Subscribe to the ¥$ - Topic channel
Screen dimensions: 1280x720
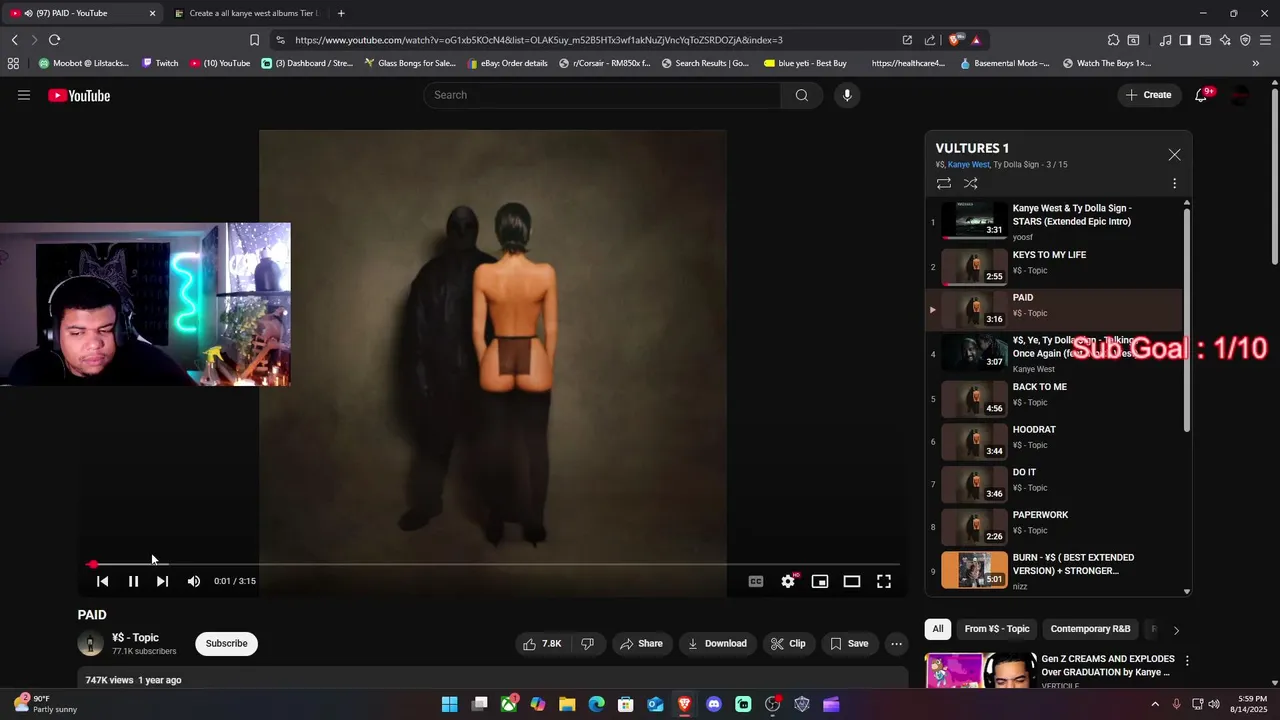click(x=226, y=643)
